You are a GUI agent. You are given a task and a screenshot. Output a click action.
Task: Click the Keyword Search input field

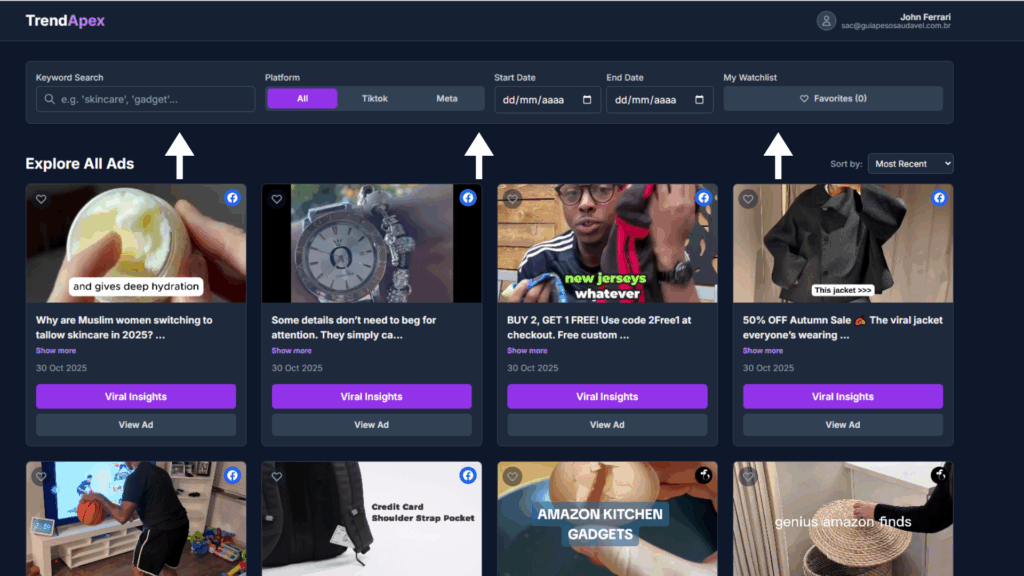(x=150, y=99)
